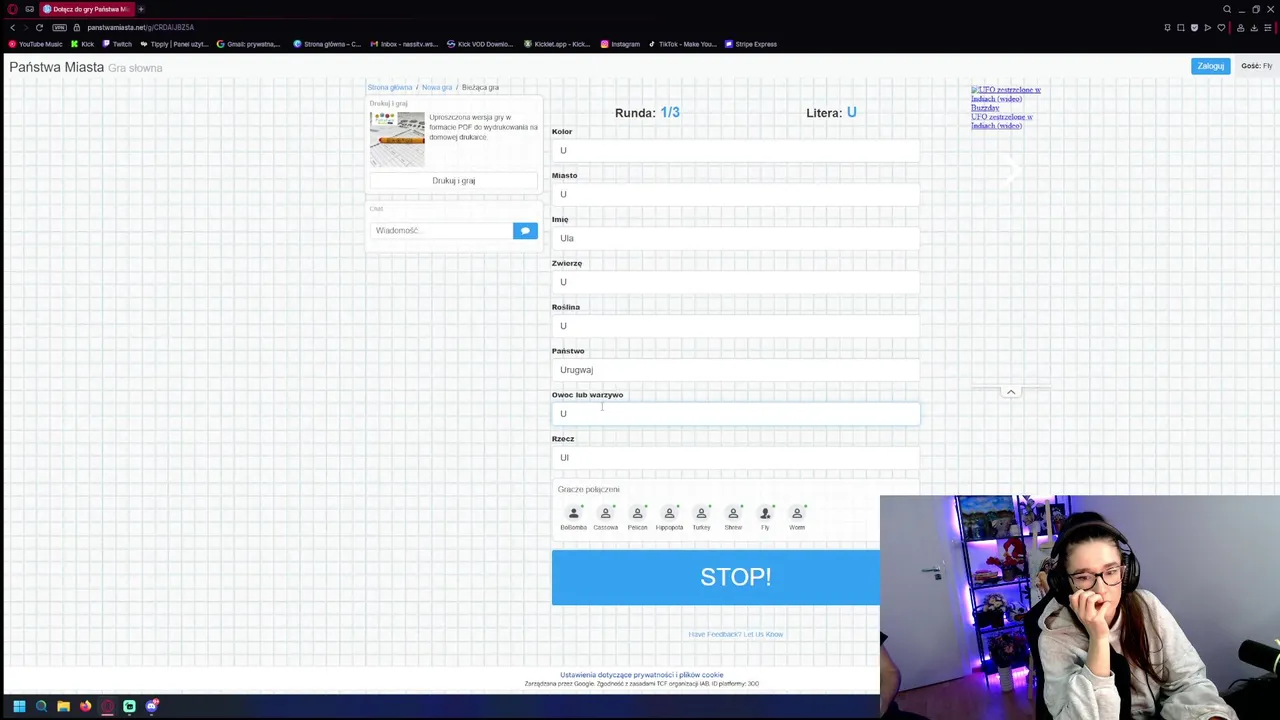Click the Drukuj i graj button
The image size is (1280, 720).
[x=454, y=181]
